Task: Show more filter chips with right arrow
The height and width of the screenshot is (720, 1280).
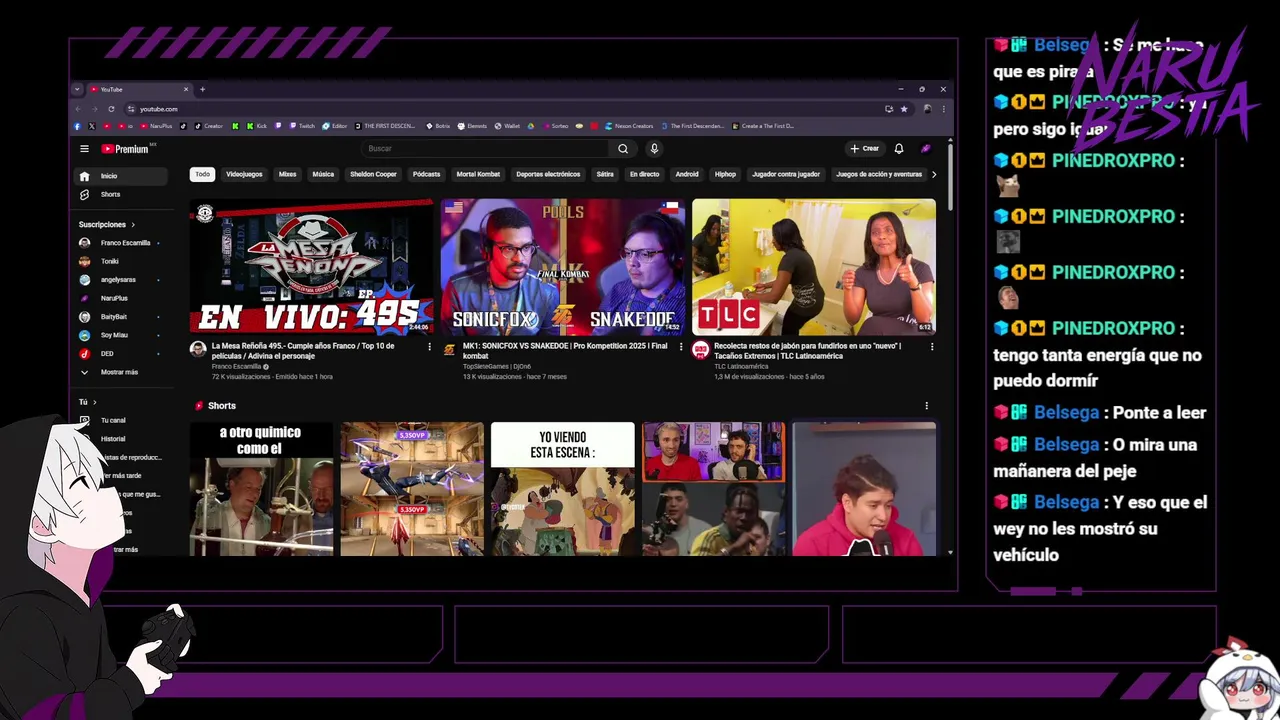Action: [934, 174]
